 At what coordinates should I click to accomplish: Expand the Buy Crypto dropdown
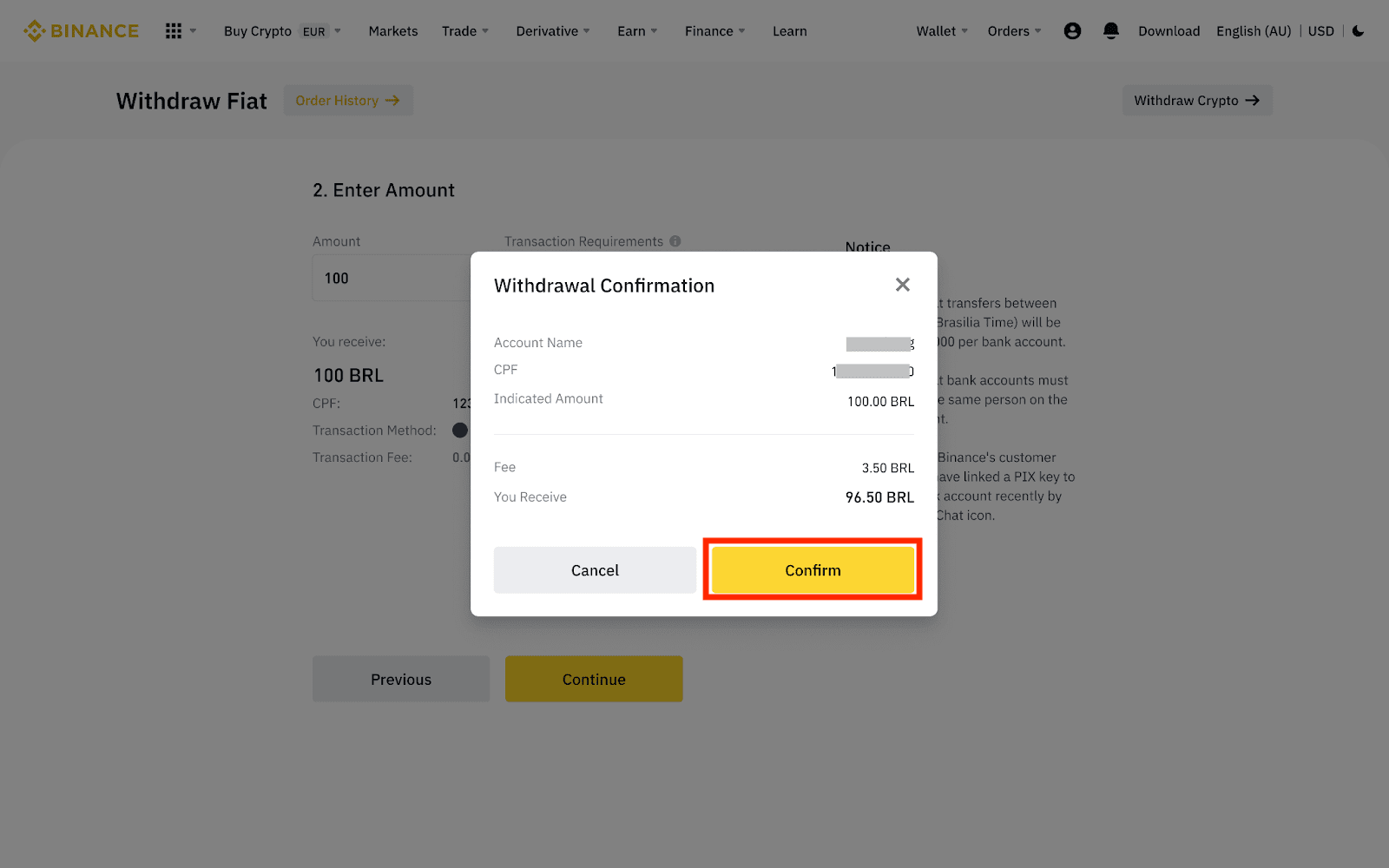pyautogui.click(x=282, y=31)
